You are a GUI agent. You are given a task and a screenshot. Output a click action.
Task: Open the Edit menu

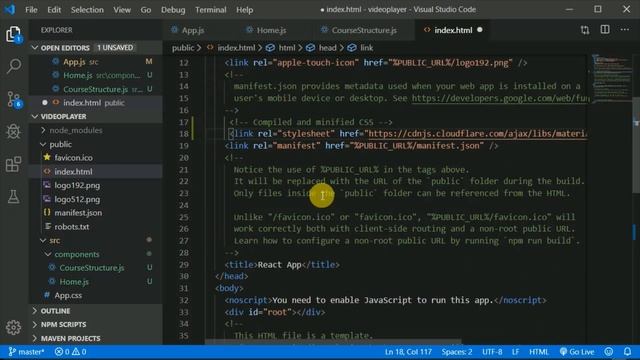[x=54, y=10]
